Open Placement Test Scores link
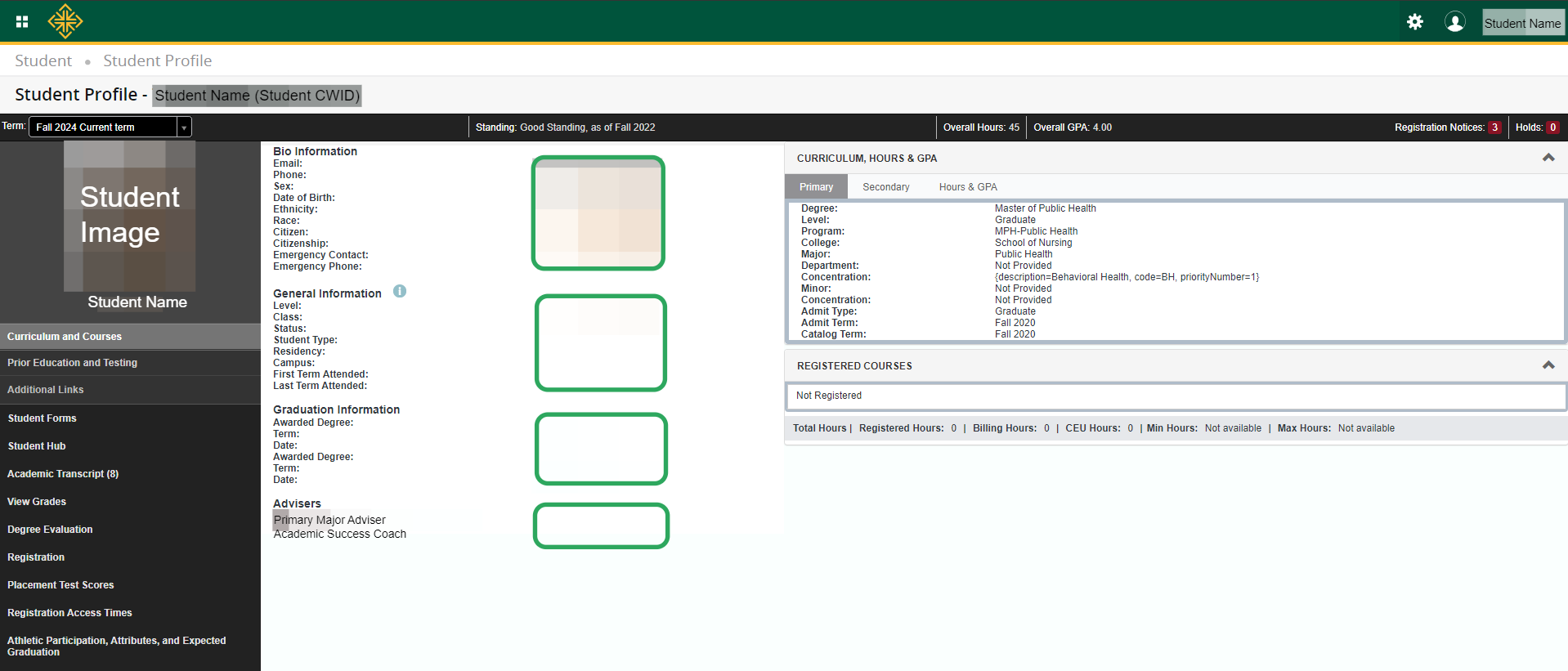 click(60, 585)
